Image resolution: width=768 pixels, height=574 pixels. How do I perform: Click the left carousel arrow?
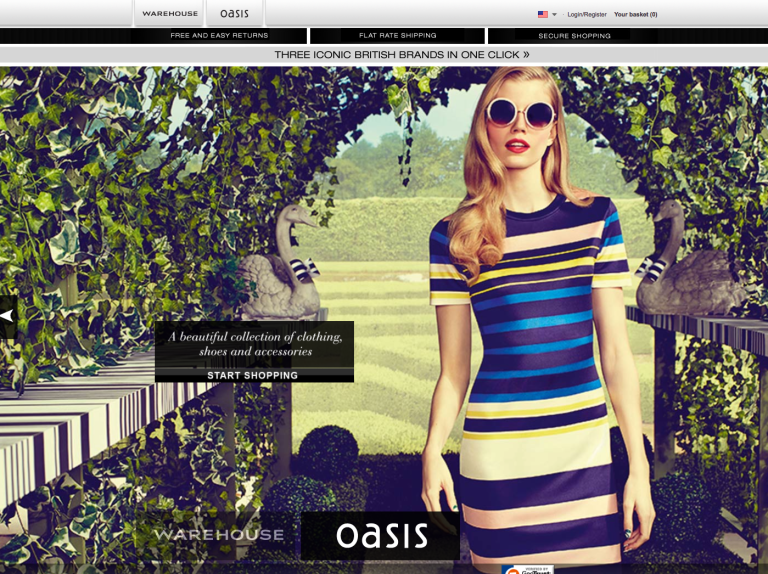(8, 315)
